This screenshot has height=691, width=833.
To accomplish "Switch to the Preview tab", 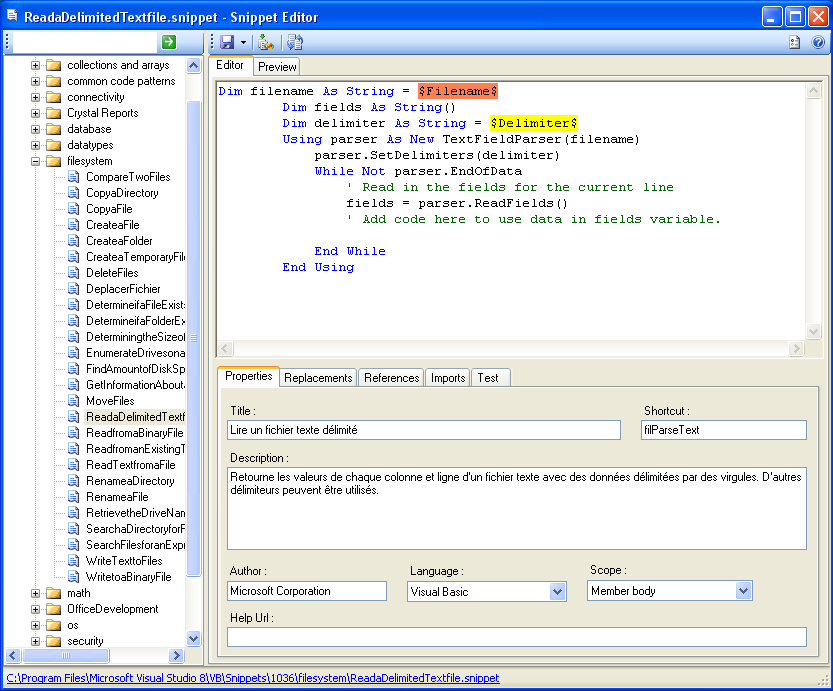I will click(x=277, y=67).
